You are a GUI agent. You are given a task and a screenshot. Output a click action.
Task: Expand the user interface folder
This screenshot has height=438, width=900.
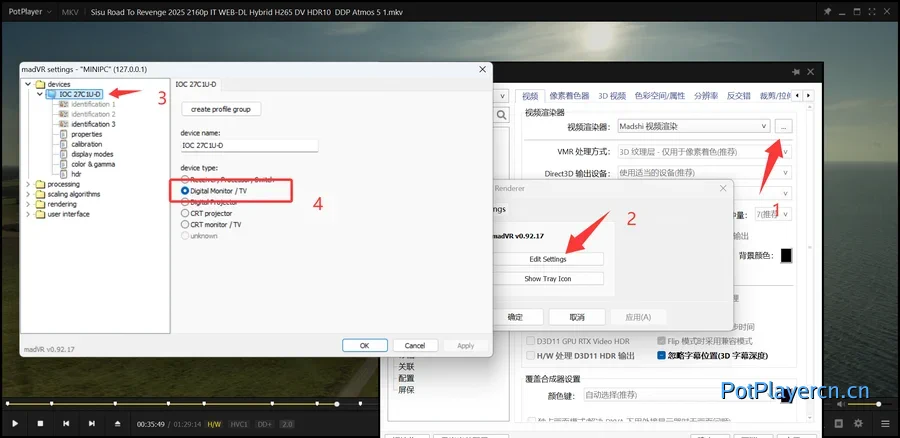point(28,214)
